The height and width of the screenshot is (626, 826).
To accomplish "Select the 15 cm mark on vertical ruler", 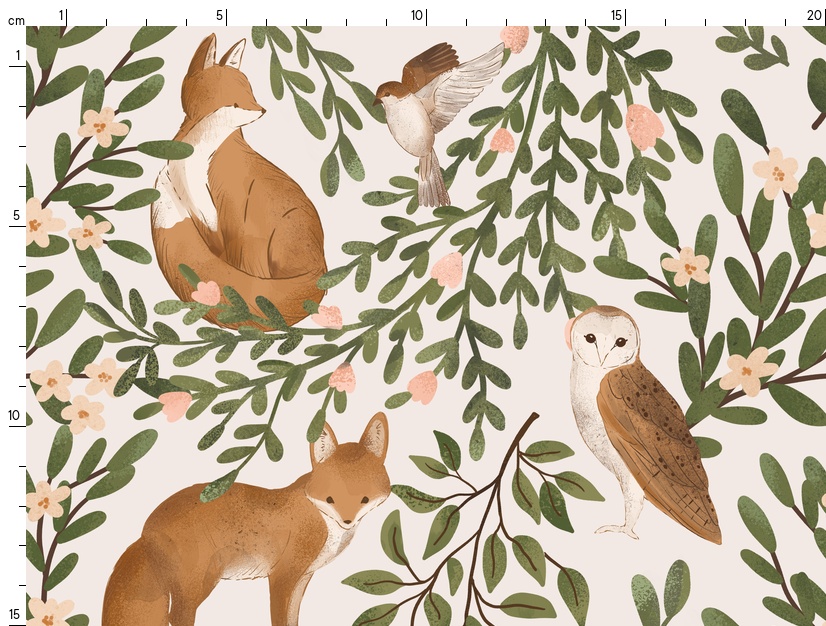I will pyautogui.click(x=15, y=614).
